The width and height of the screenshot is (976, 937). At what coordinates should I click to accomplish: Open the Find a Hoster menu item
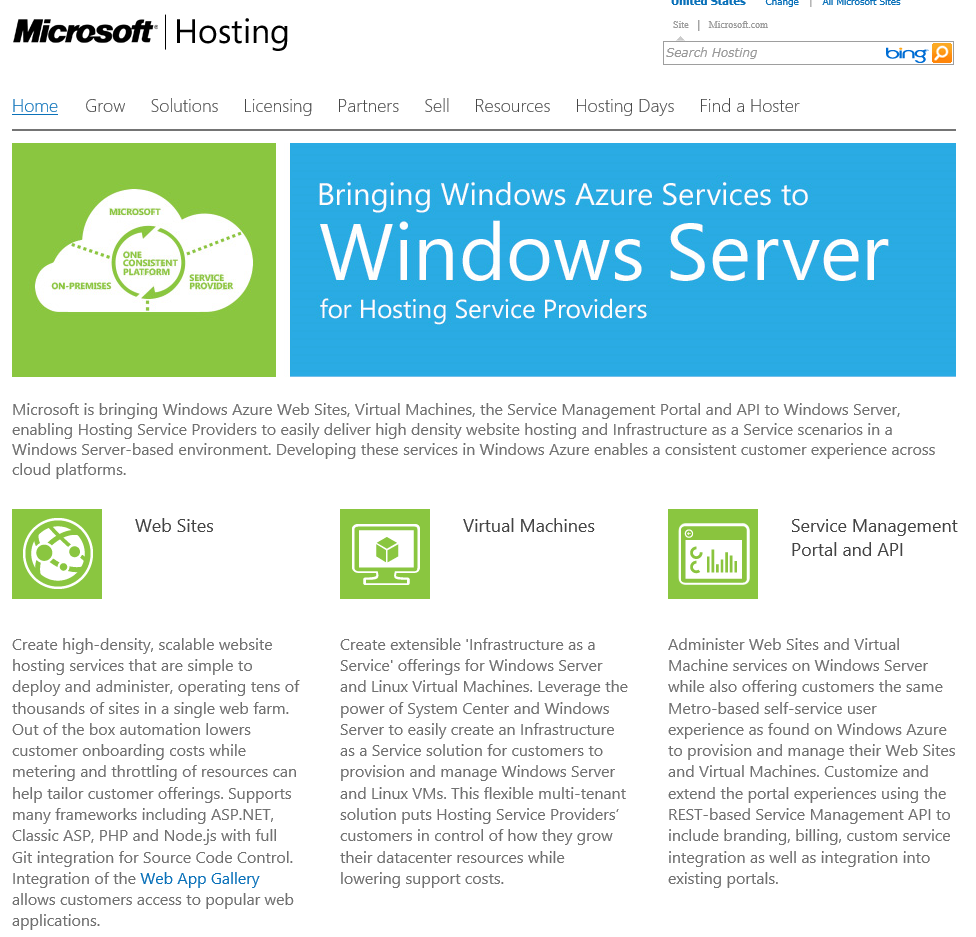pyautogui.click(x=749, y=106)
